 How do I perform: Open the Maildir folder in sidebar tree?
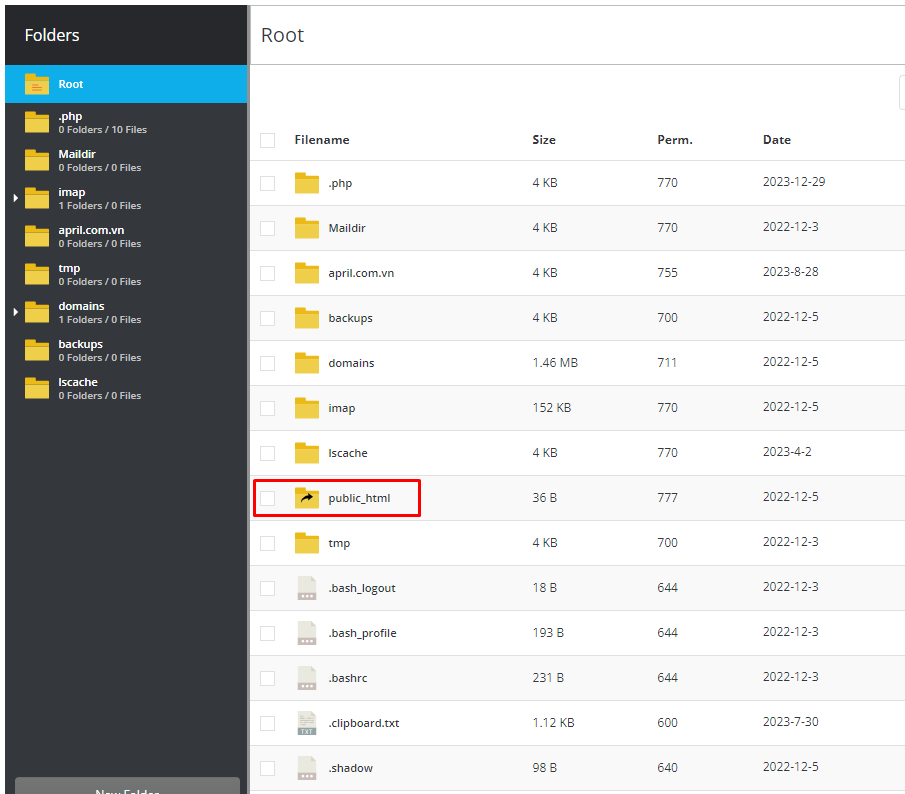click(x=77, y=154)
